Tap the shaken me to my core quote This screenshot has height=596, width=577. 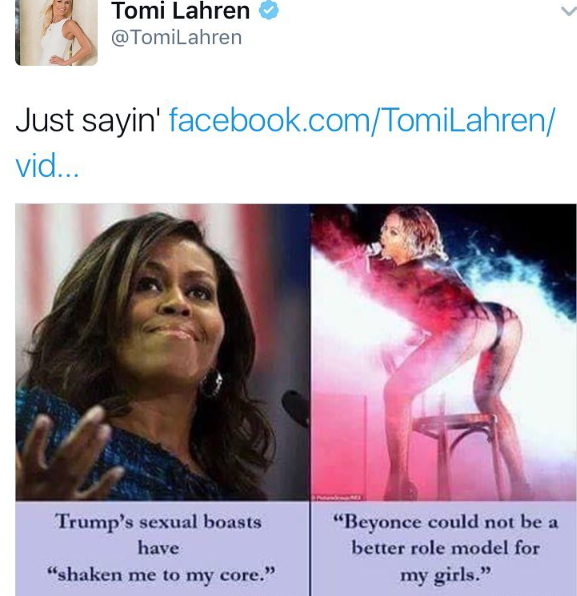(x=160, y=574)
